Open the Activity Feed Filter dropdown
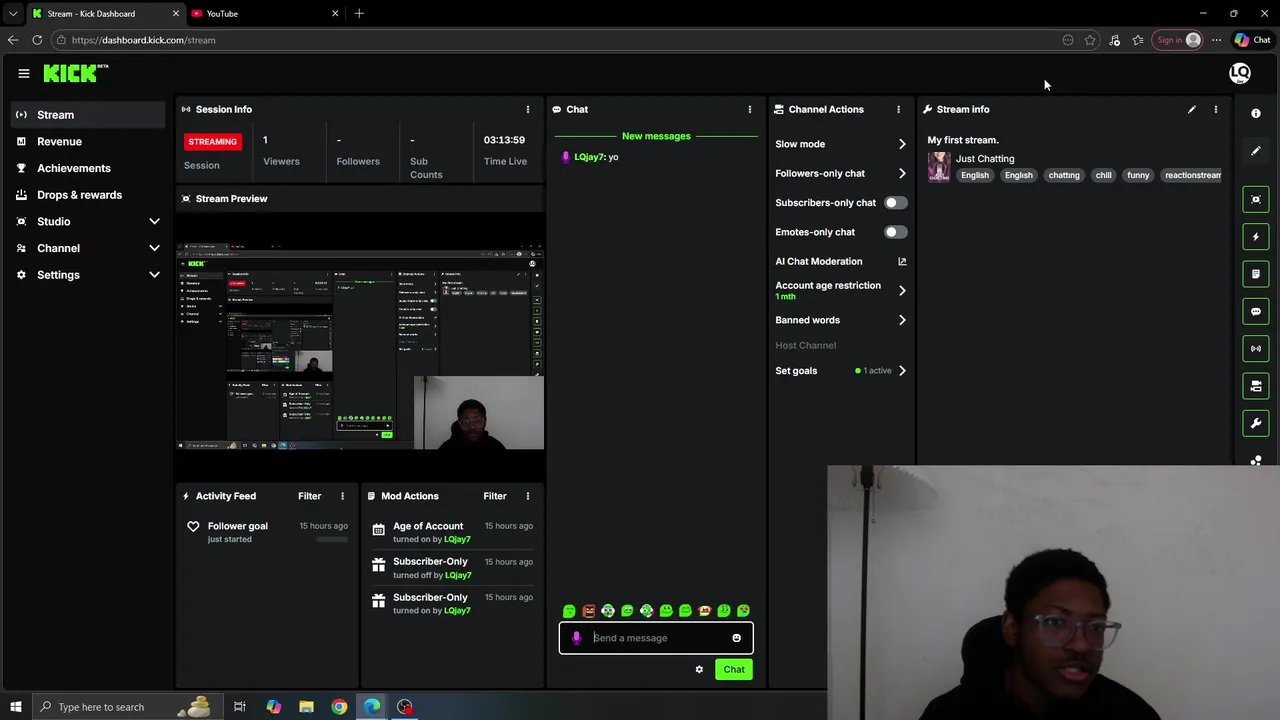The image size is (1280, 720). [x=309, y=496]
